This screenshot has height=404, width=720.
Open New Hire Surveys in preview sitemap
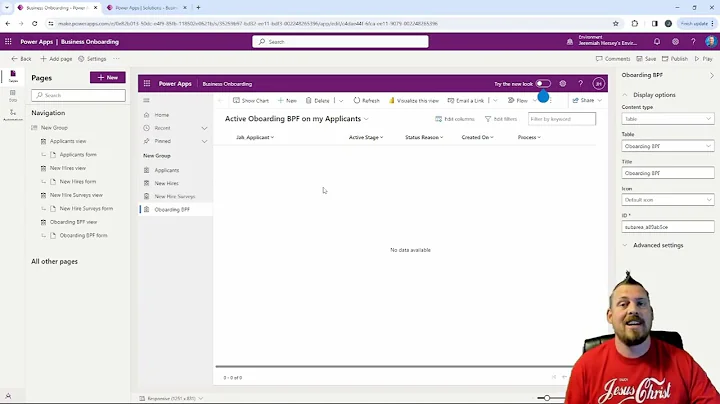click(x=175, y=196)
